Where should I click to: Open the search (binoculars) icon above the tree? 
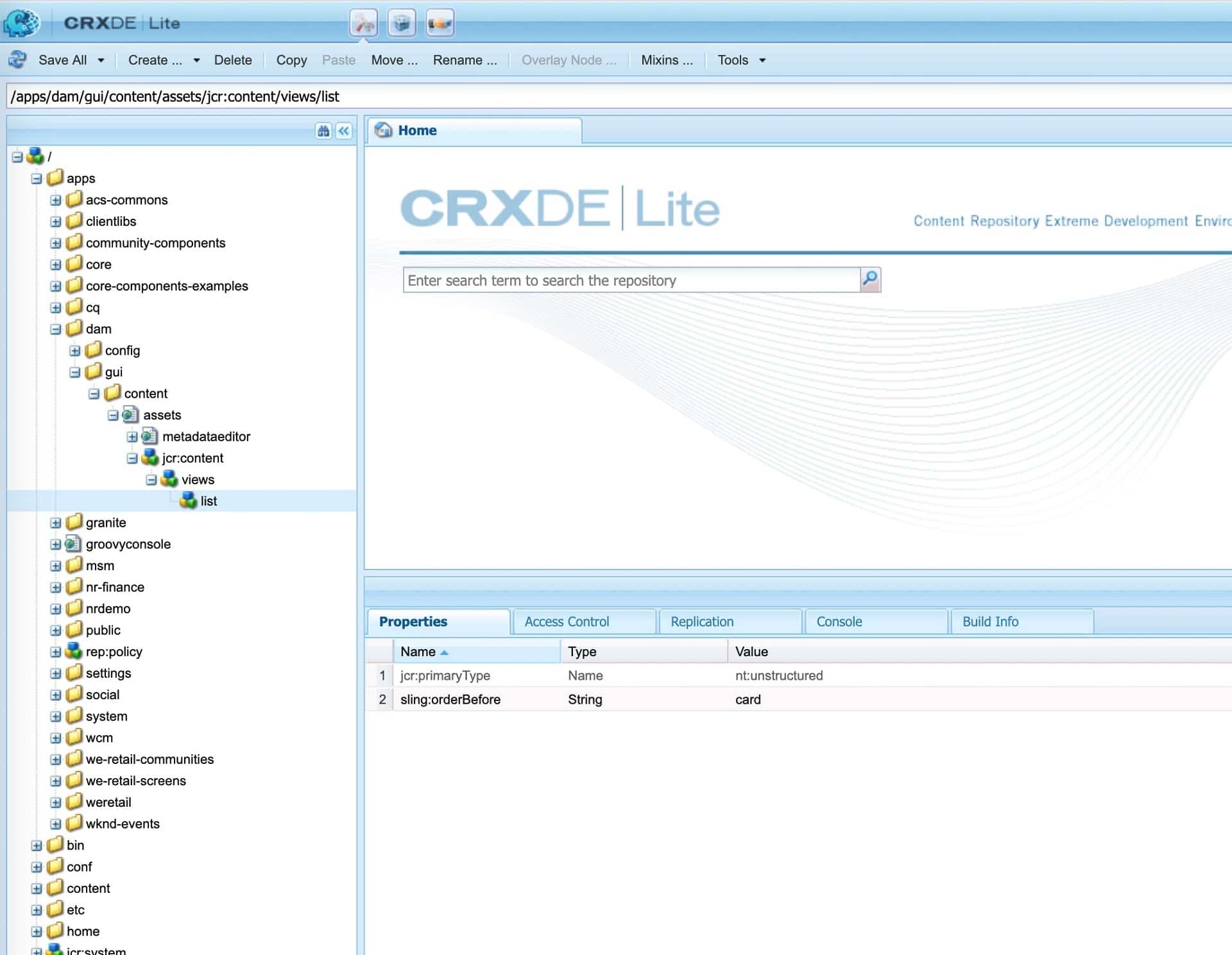[323, 131]
